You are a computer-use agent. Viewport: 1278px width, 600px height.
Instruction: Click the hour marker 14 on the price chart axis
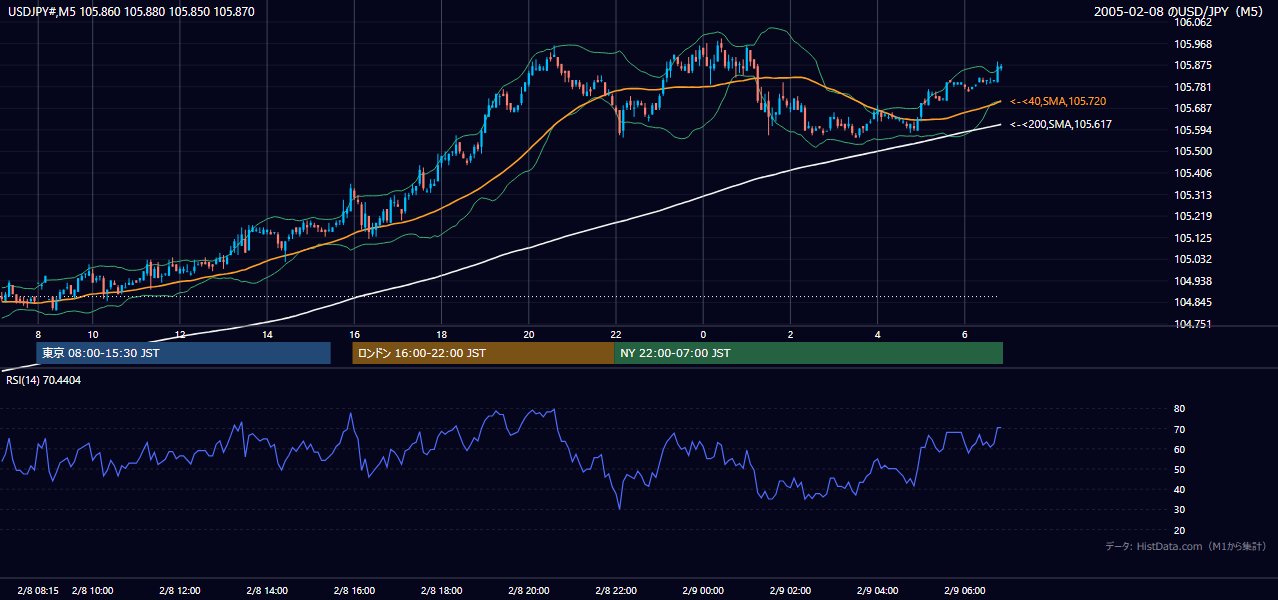tap(267, 334)
